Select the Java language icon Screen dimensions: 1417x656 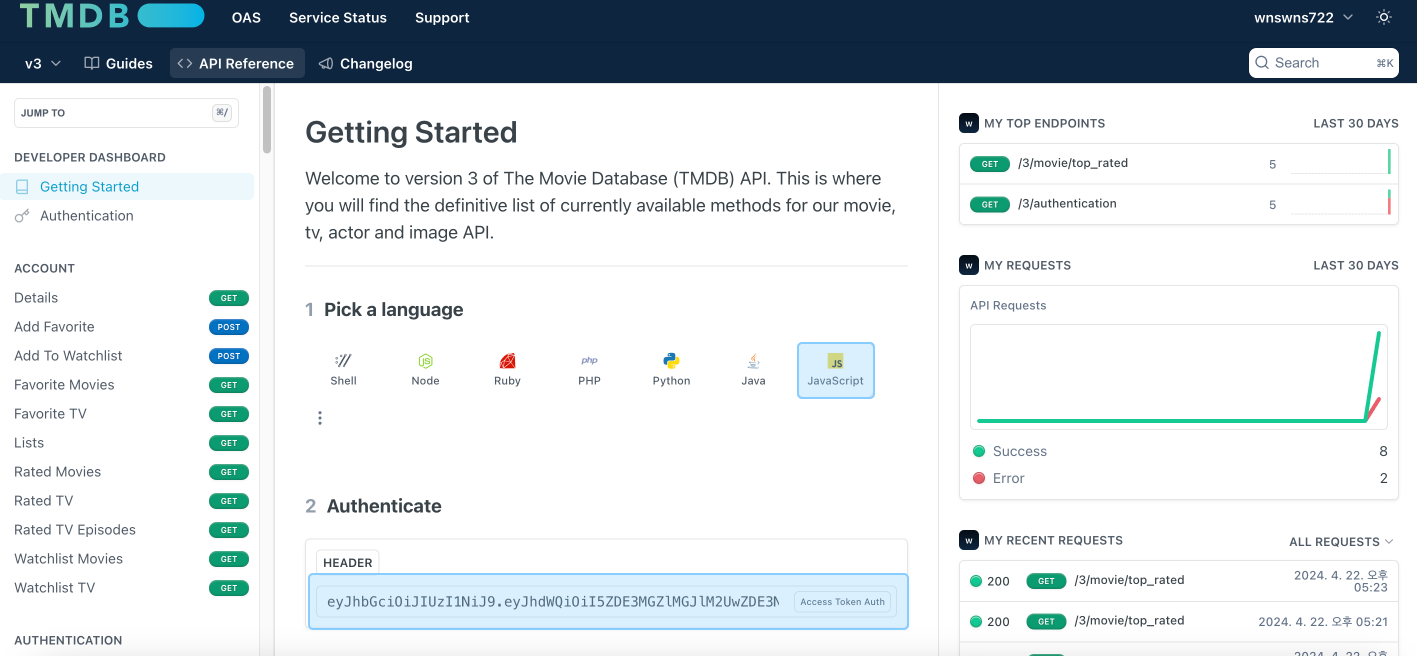753,370
